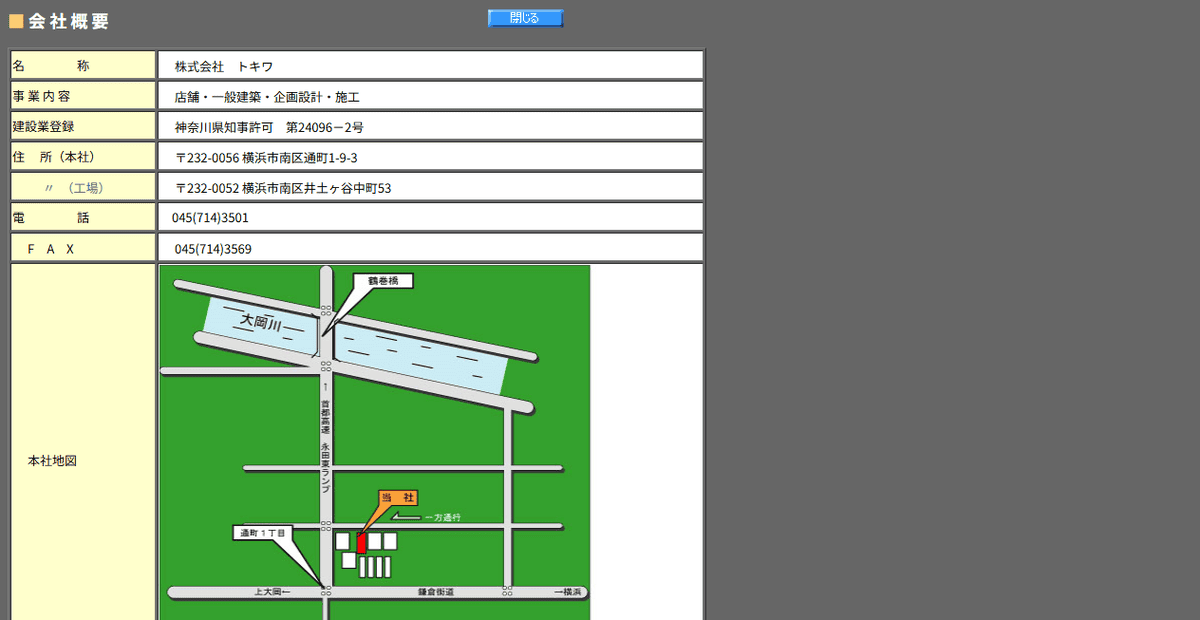Click the 閉じる close button

coord(524,17)
